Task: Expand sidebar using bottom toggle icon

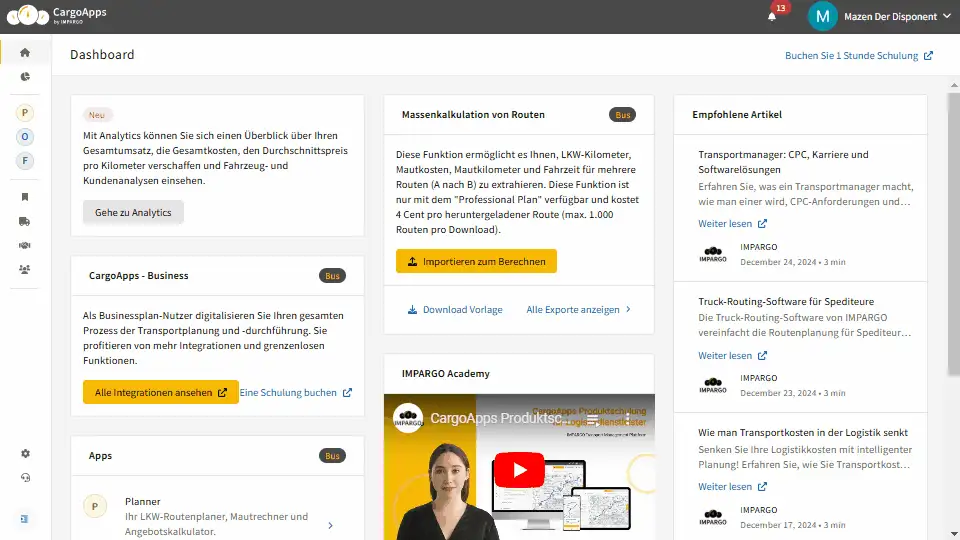Action: pyautogui.click(x=24, y=519)
